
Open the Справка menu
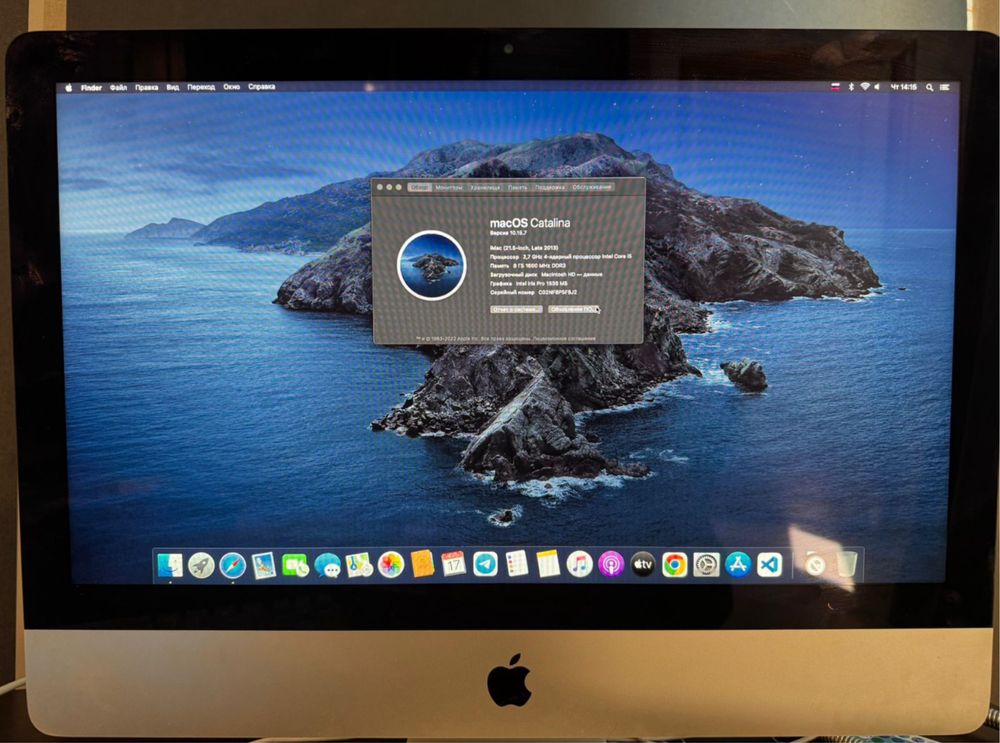pyautogui.click(x=261, y=87)
